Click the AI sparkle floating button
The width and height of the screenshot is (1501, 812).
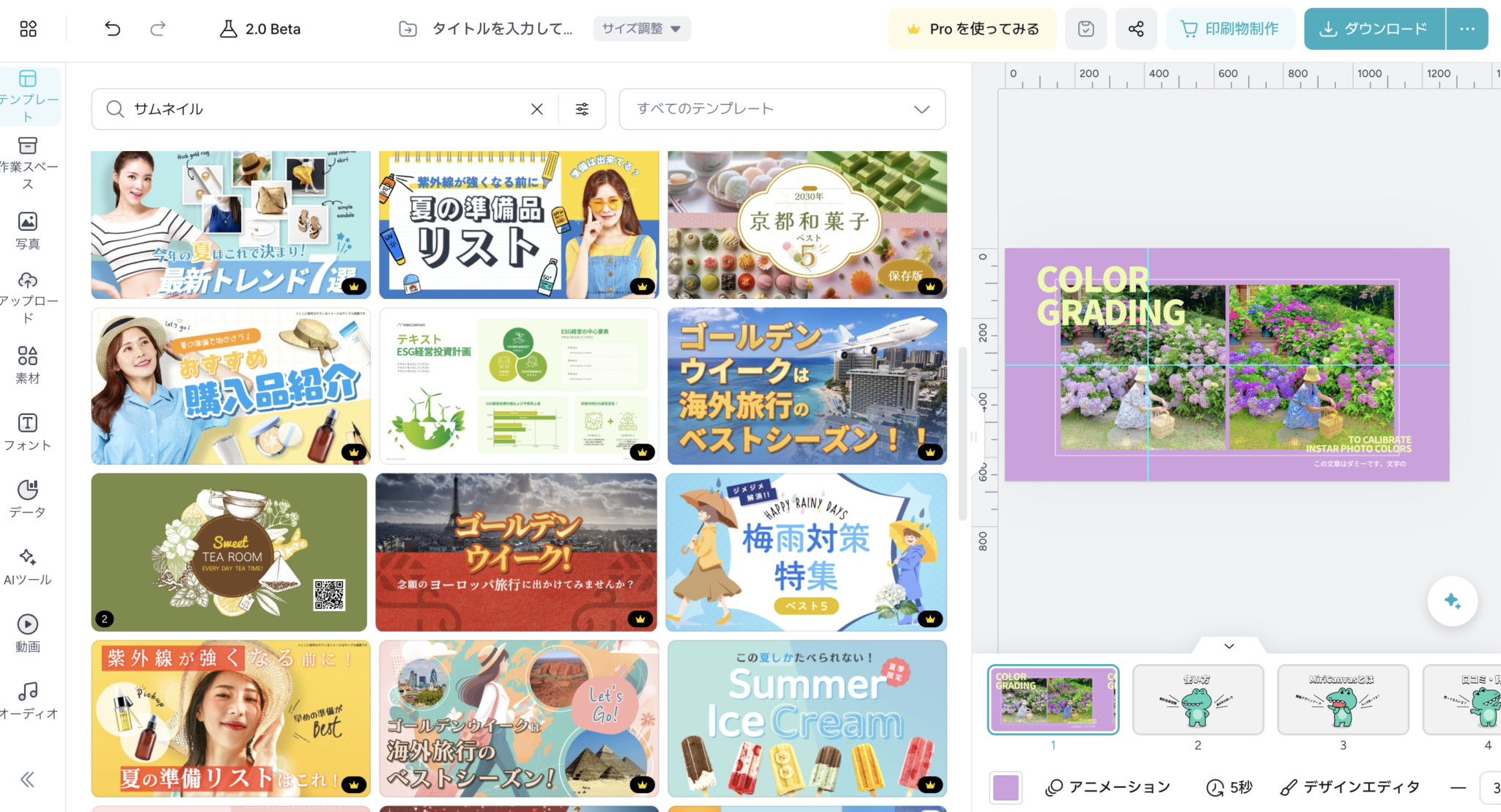[1452, 601]
